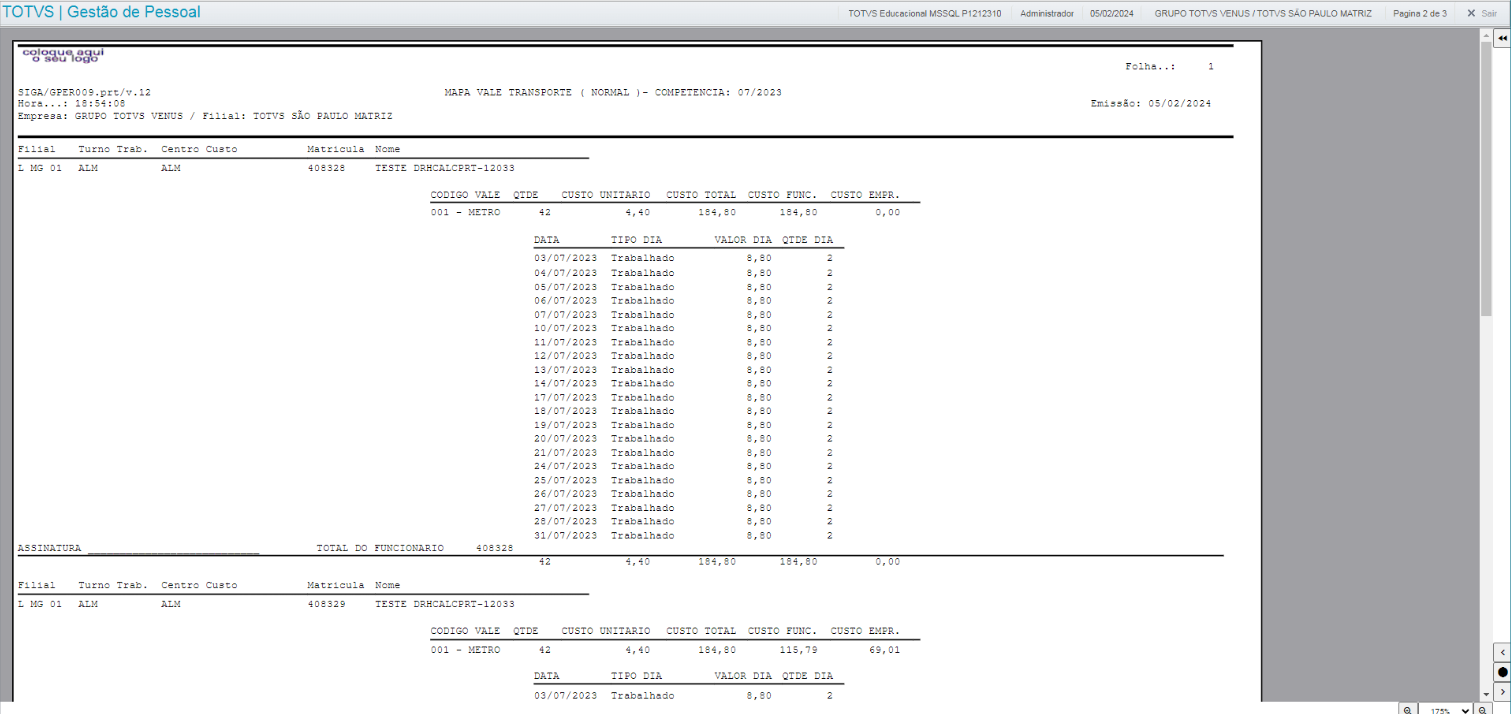The width and height of the screenshot is (1511, 714).
Task: Click 'TOTVS Educacional MSSQL P1212310' environment label
Action: click(924, 13)
